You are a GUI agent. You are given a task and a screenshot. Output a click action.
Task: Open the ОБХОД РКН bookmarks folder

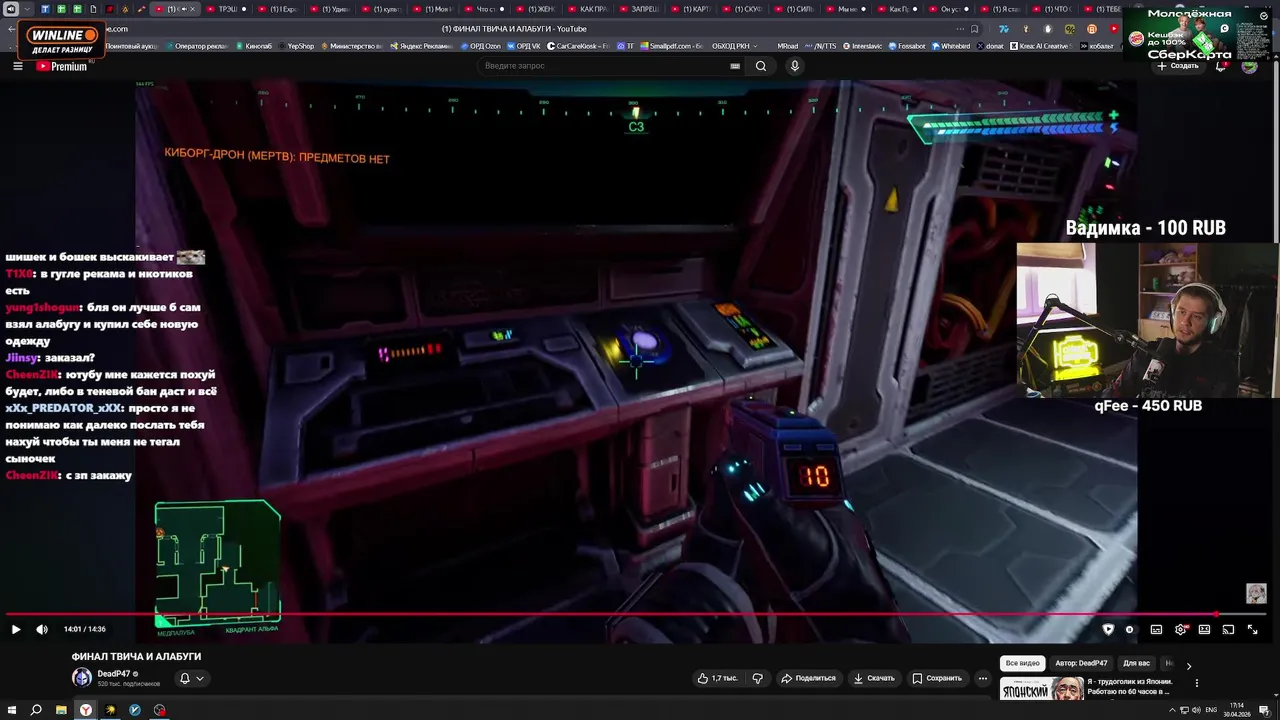[x=735, y=46]
